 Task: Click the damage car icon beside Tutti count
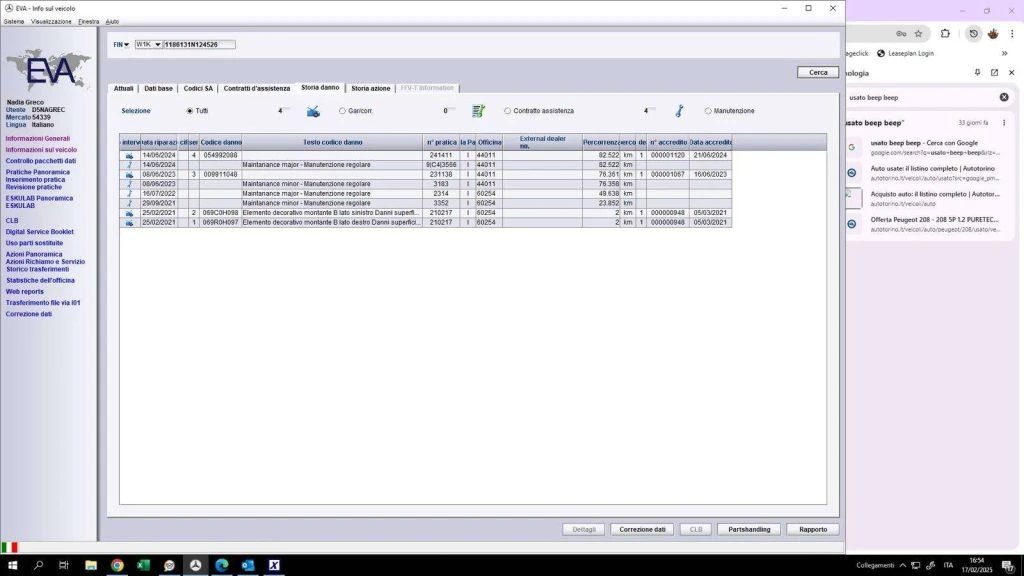coord(313,112)
